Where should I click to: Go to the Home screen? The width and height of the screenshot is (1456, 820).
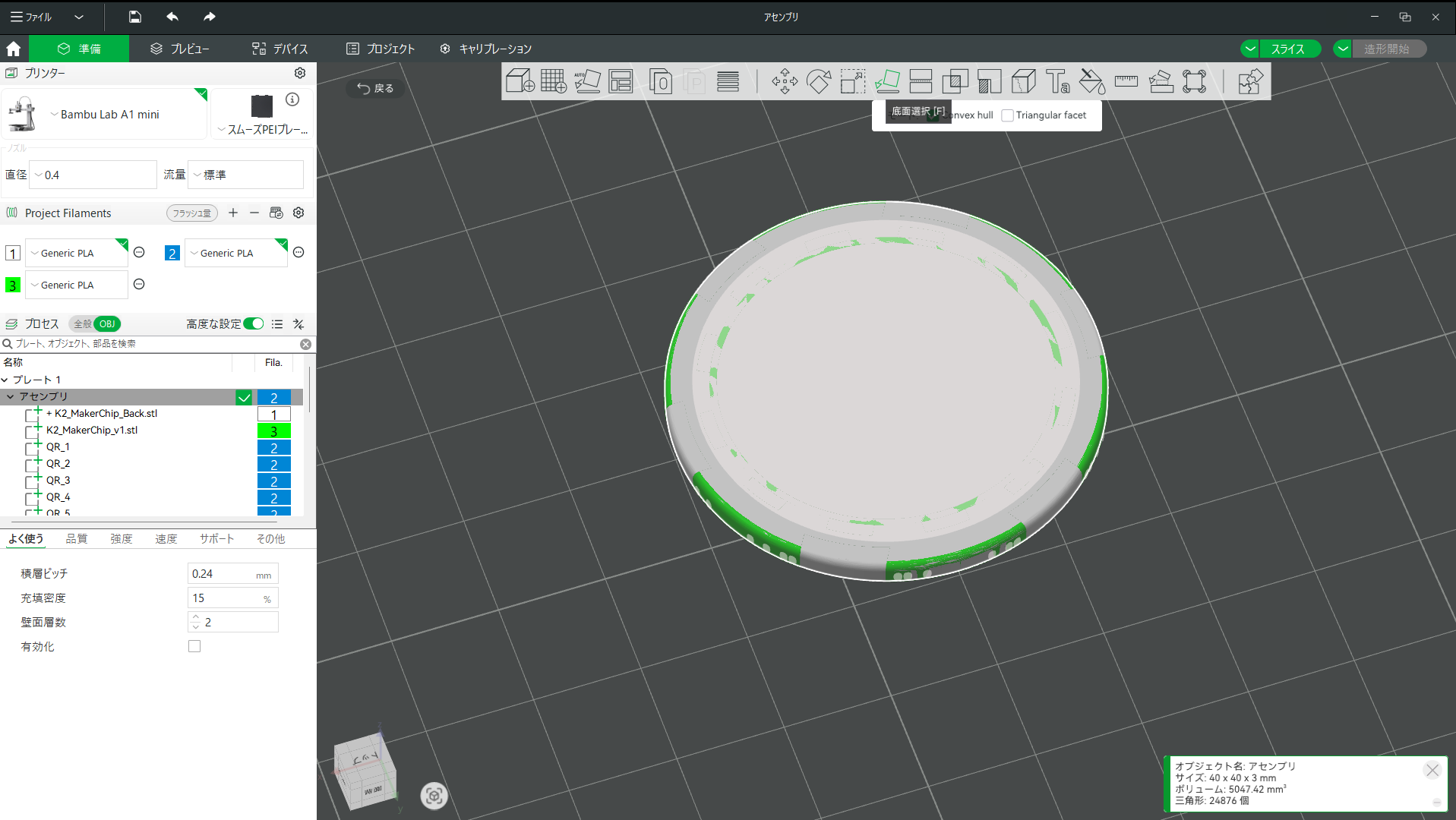pos(14,49)
